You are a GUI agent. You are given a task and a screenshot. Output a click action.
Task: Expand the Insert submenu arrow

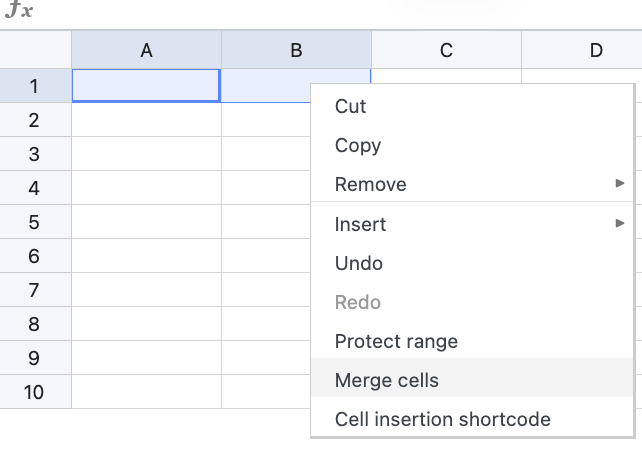tap(620, 224)
